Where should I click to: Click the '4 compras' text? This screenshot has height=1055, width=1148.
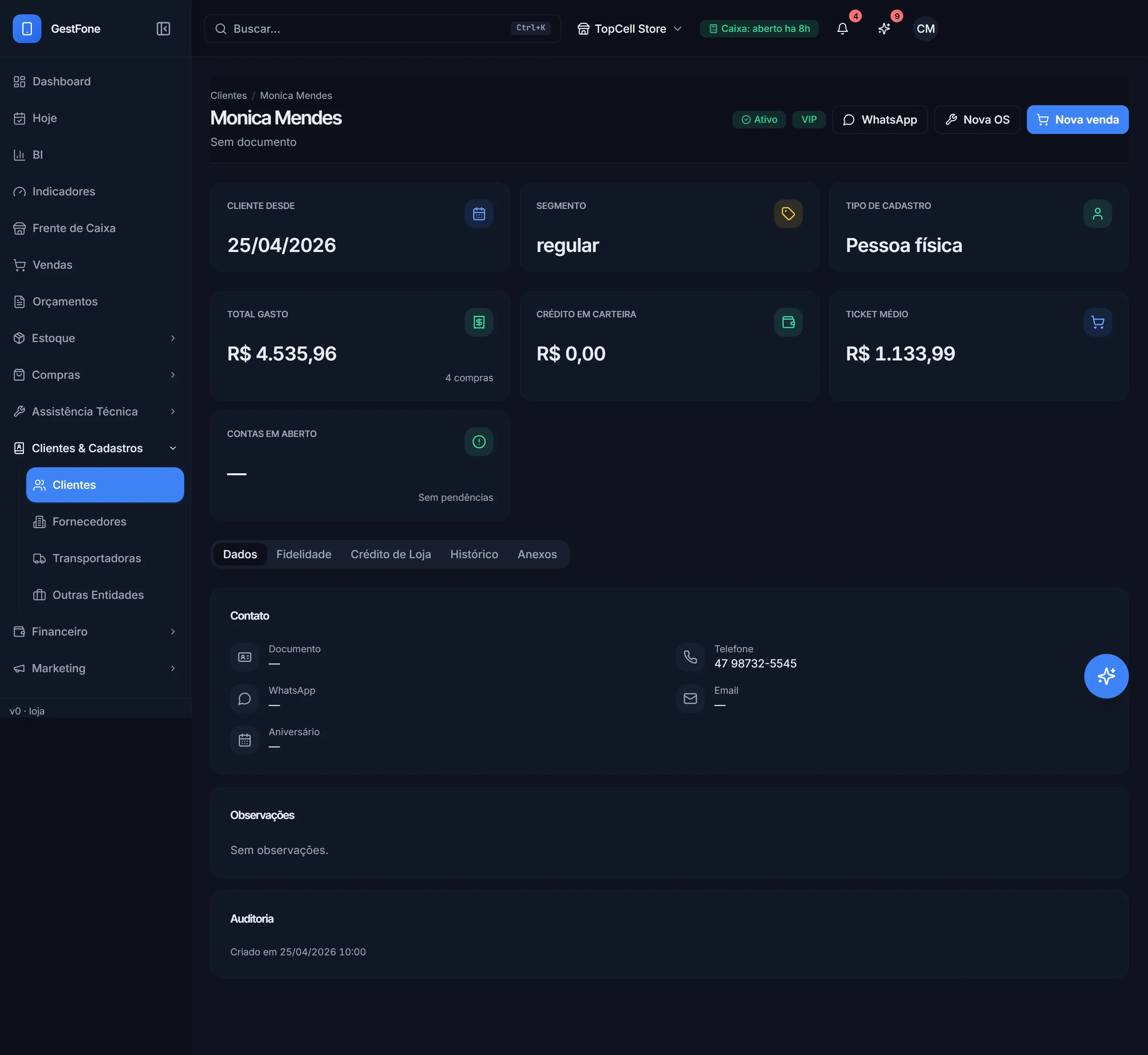(x=469, y=378)
